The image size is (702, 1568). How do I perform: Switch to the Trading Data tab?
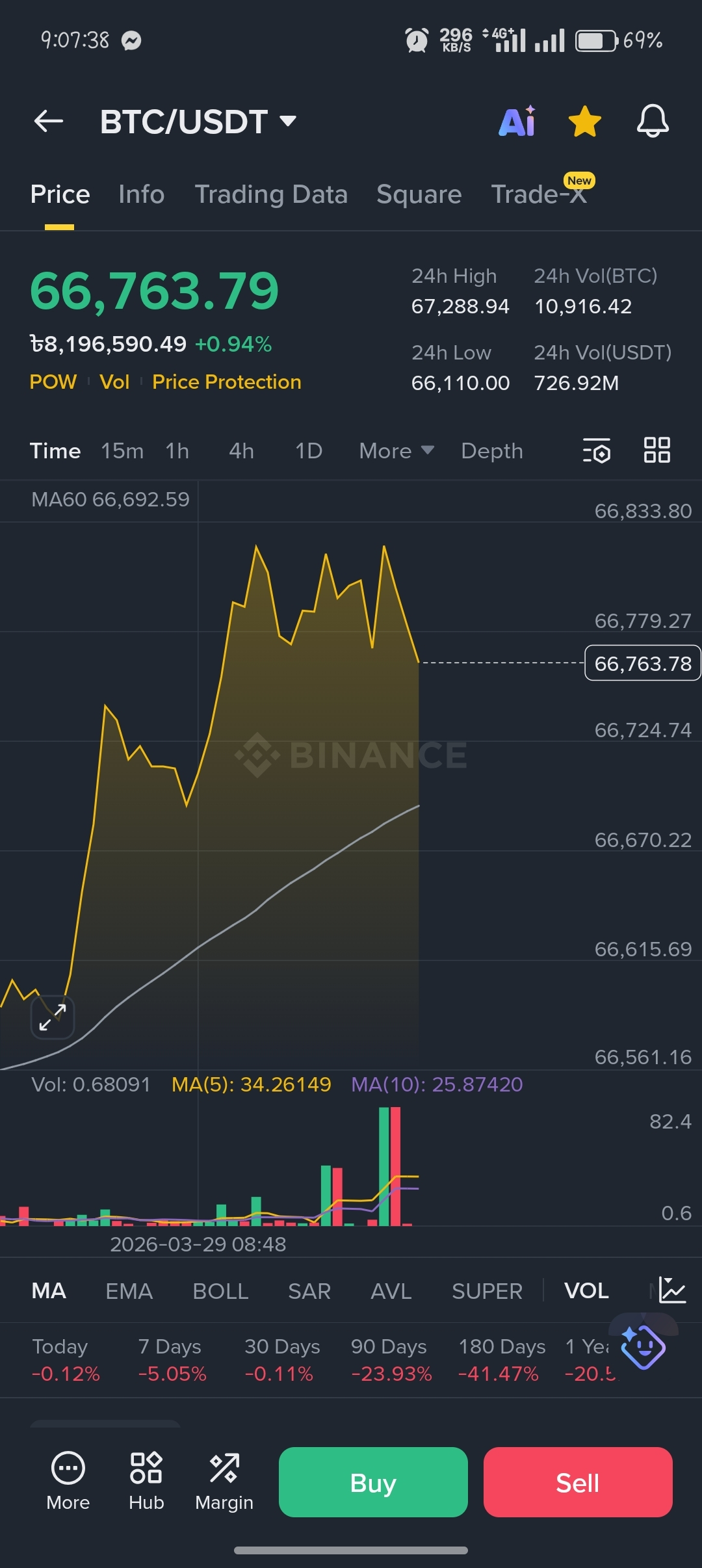pos(271,194)
